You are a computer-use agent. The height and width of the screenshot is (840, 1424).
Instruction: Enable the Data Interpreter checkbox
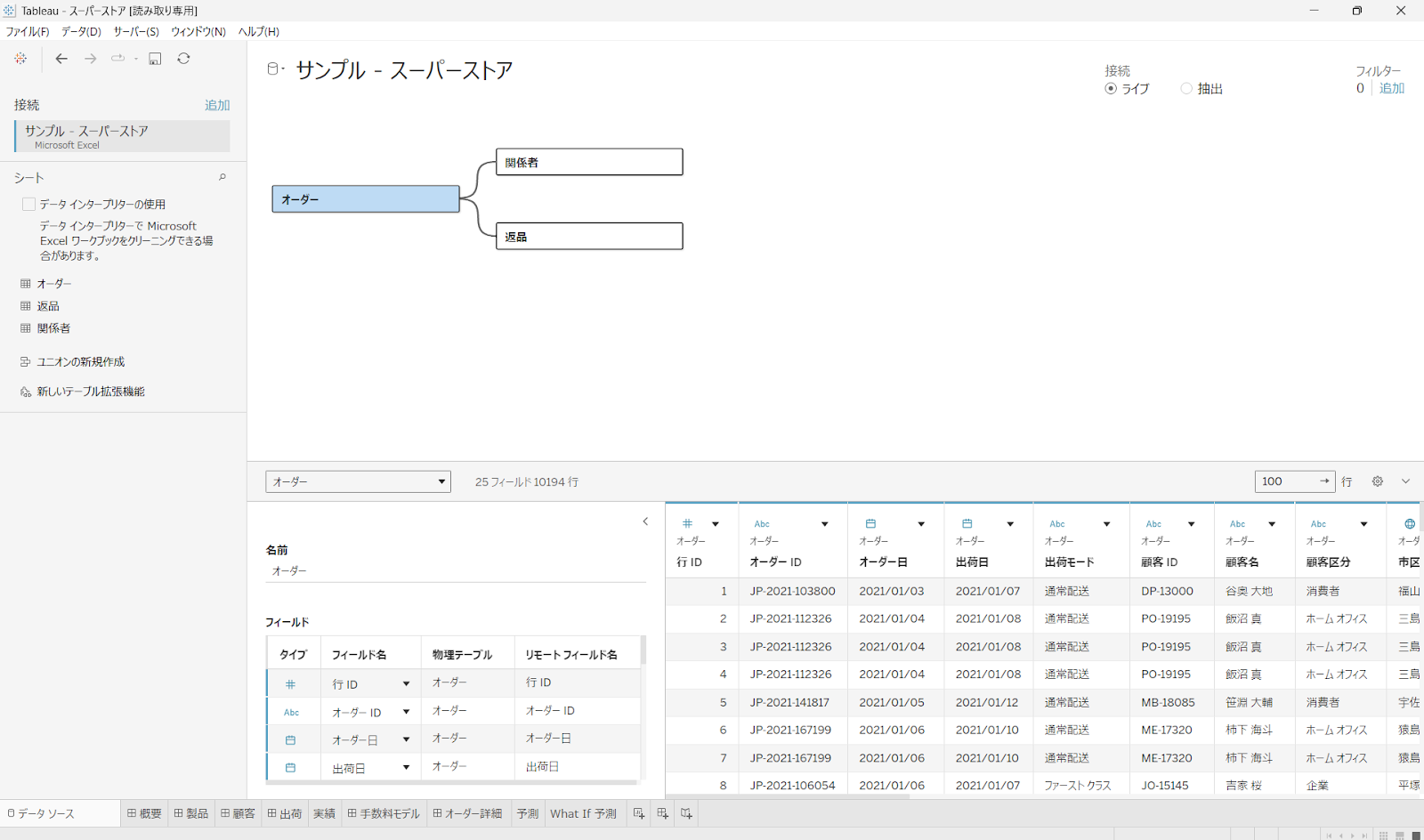pos(28,204)
